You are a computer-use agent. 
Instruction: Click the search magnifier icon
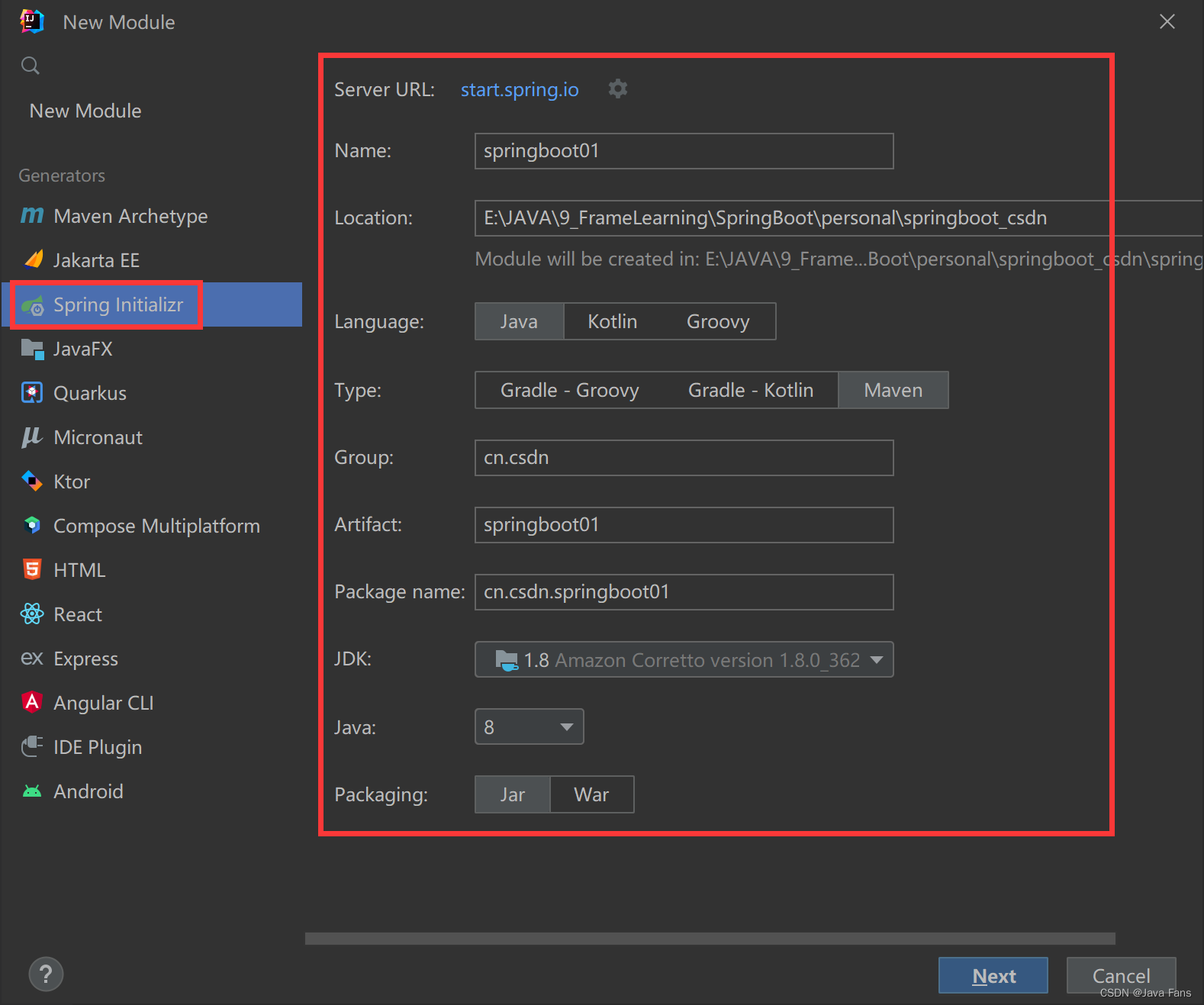pos(31,66)
